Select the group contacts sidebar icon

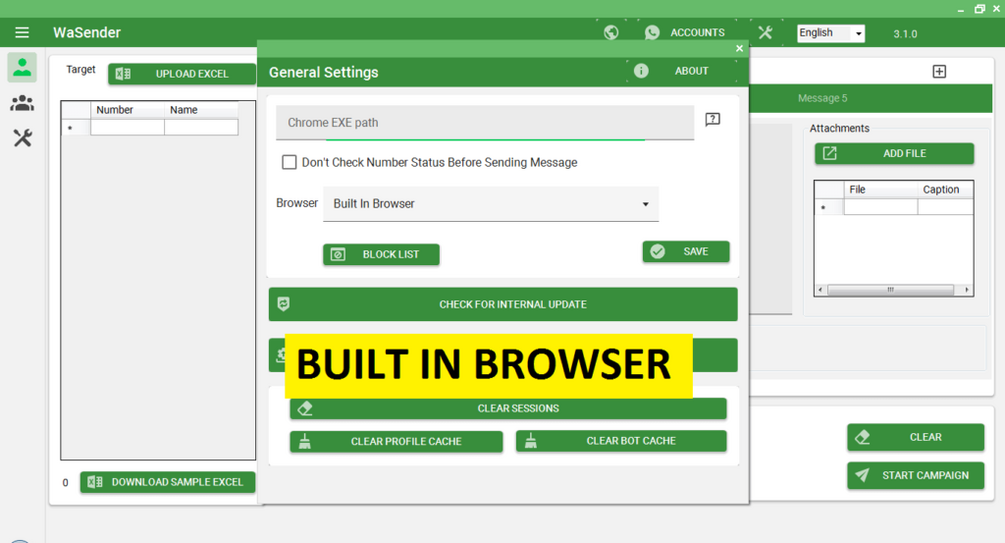(22, 103)
